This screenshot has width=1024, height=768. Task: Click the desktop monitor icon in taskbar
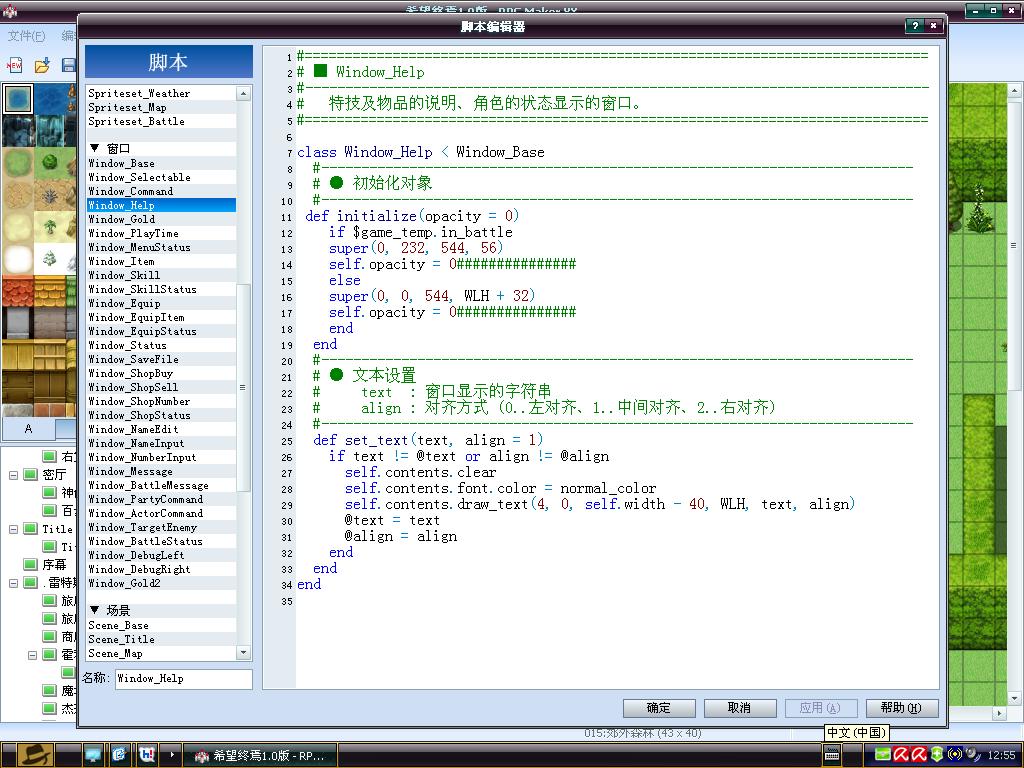[93, 755]
